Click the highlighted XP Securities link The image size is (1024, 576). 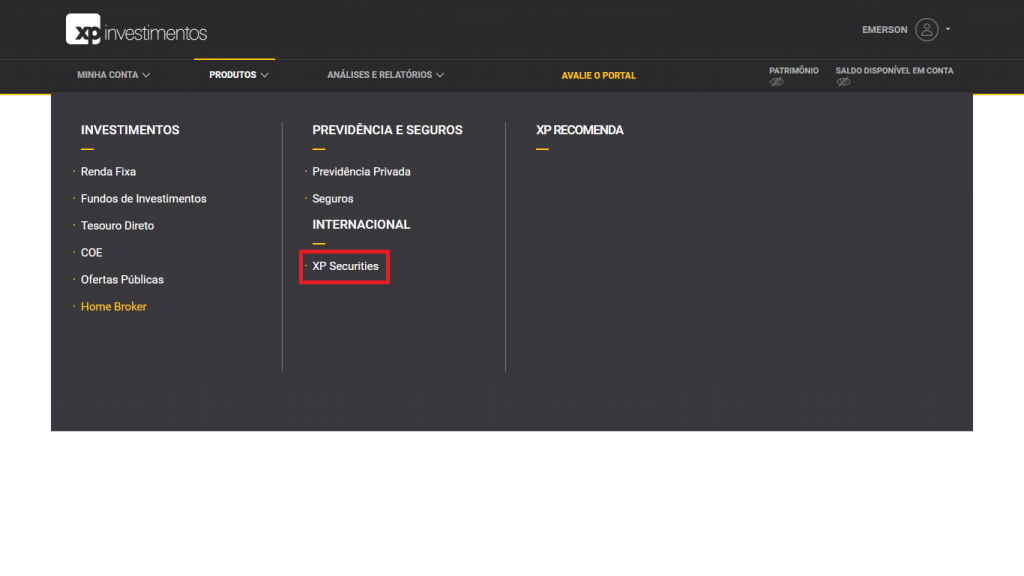point(344,266)
